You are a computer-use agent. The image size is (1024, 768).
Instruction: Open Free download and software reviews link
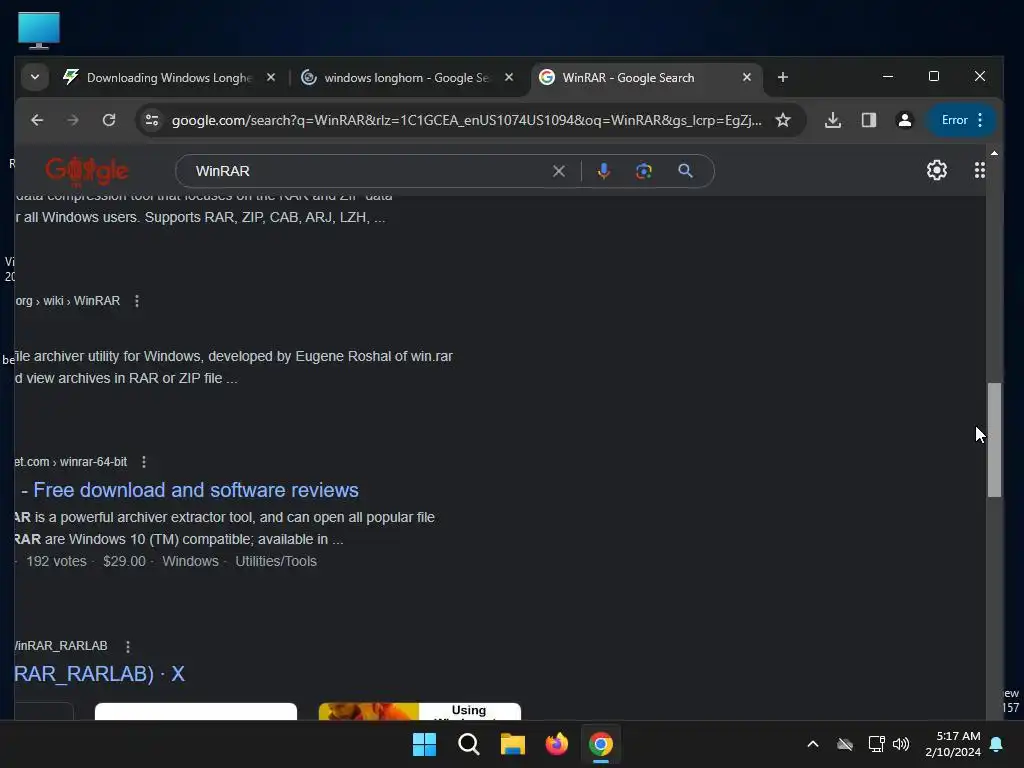(196, 490)
